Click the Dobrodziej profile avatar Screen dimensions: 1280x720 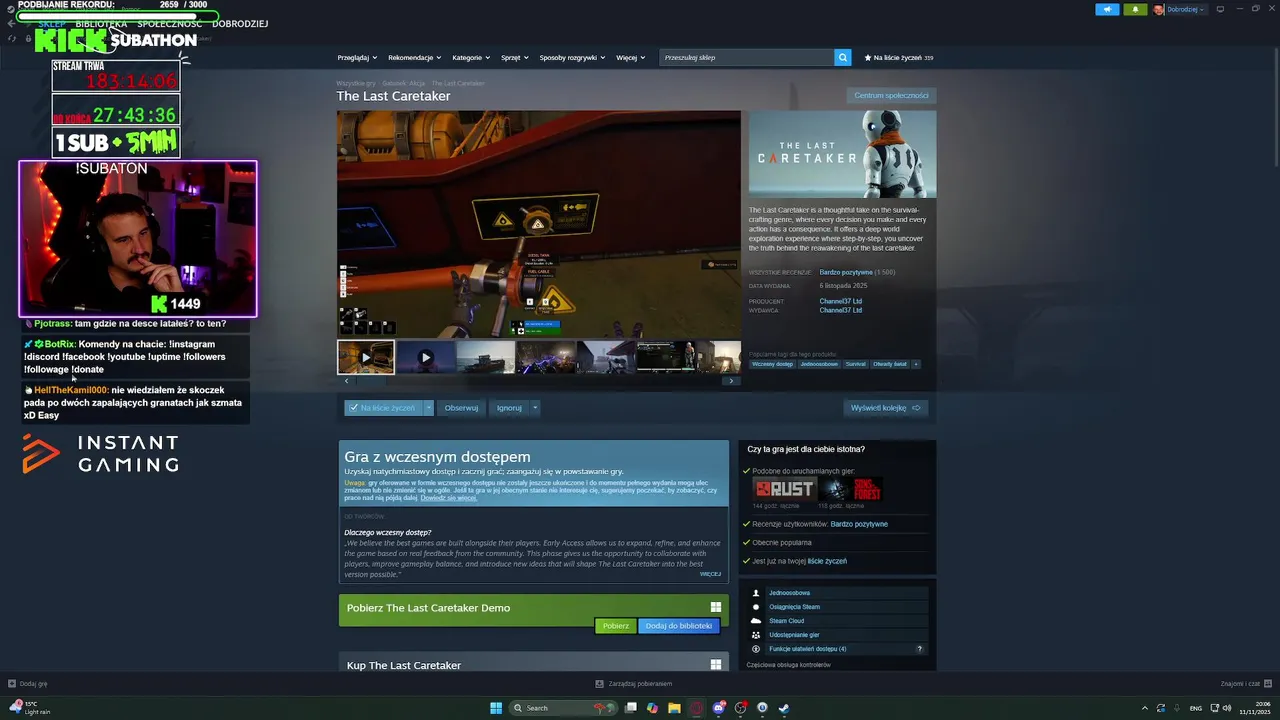tap(1159, 9)
